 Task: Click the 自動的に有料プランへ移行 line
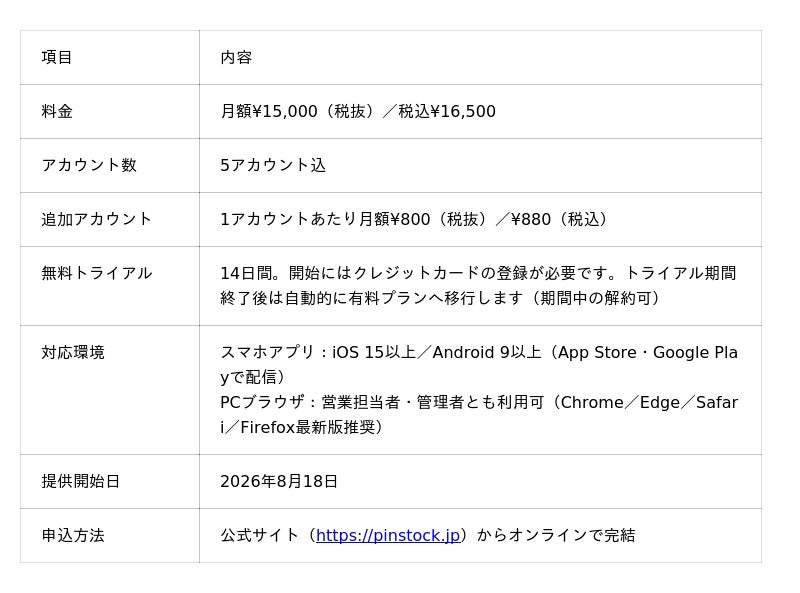click(440, 298)
